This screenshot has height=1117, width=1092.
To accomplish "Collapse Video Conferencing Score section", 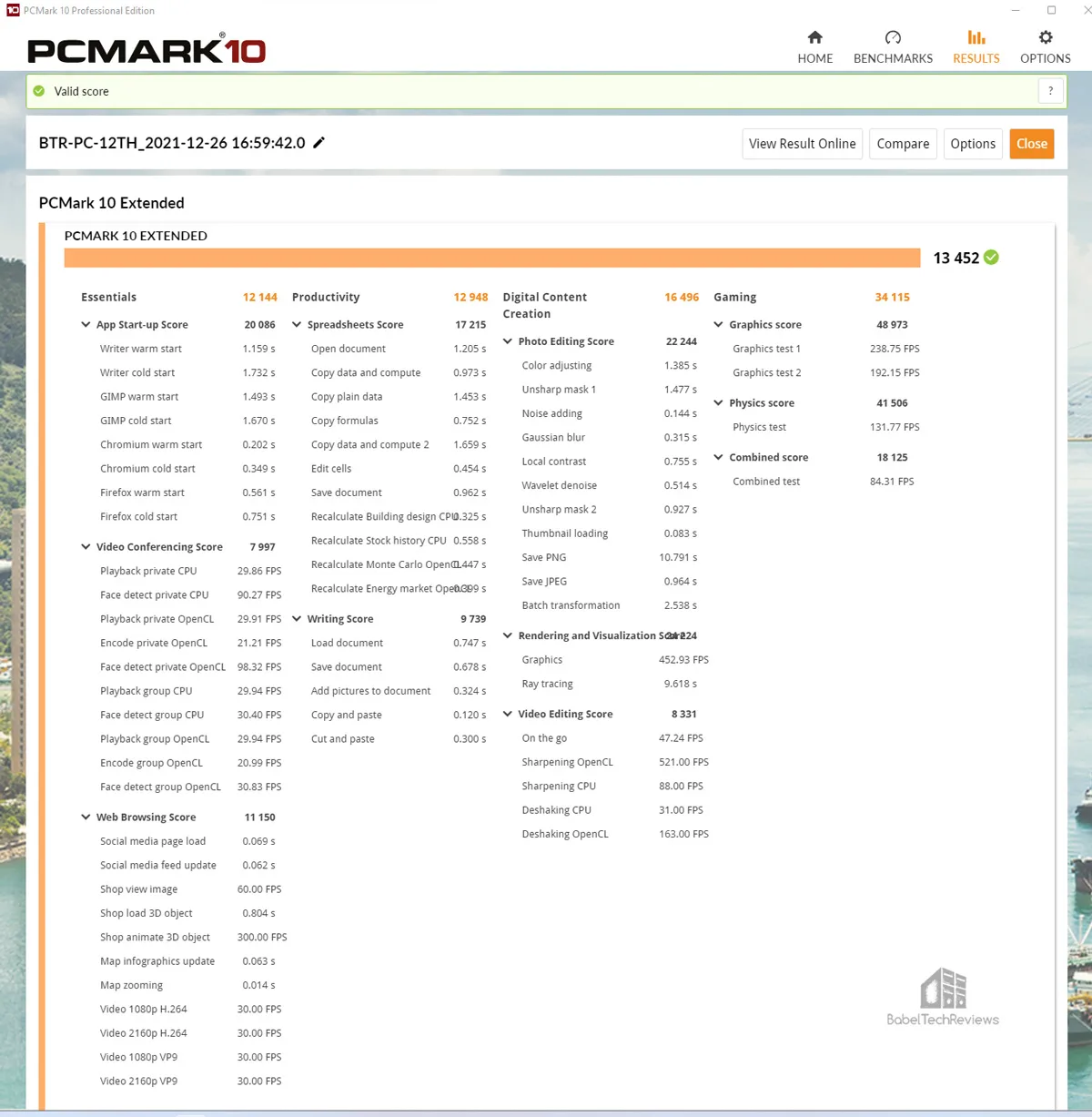I will (x=86, y=547).
